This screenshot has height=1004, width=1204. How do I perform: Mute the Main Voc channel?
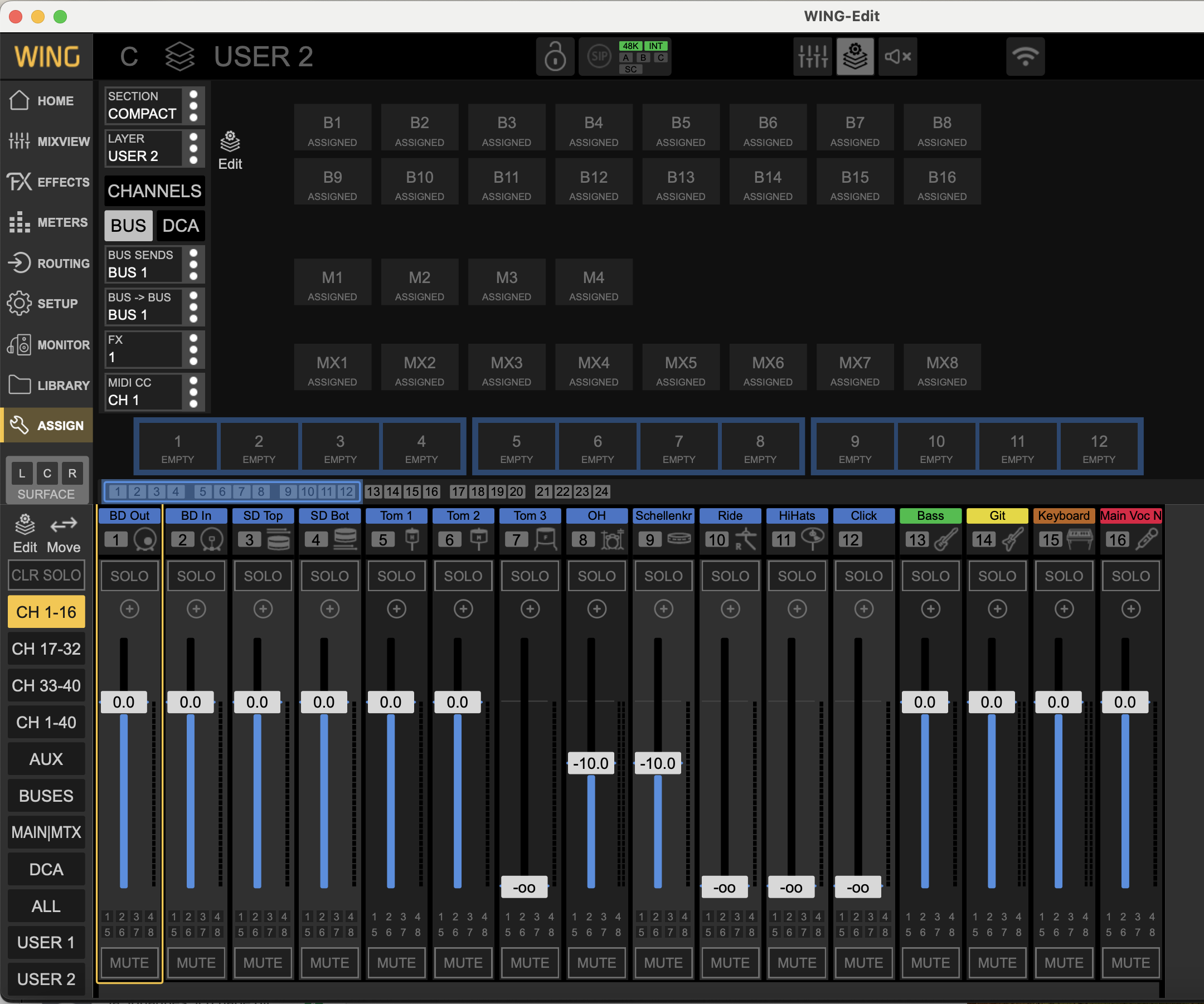point(1130,962)
